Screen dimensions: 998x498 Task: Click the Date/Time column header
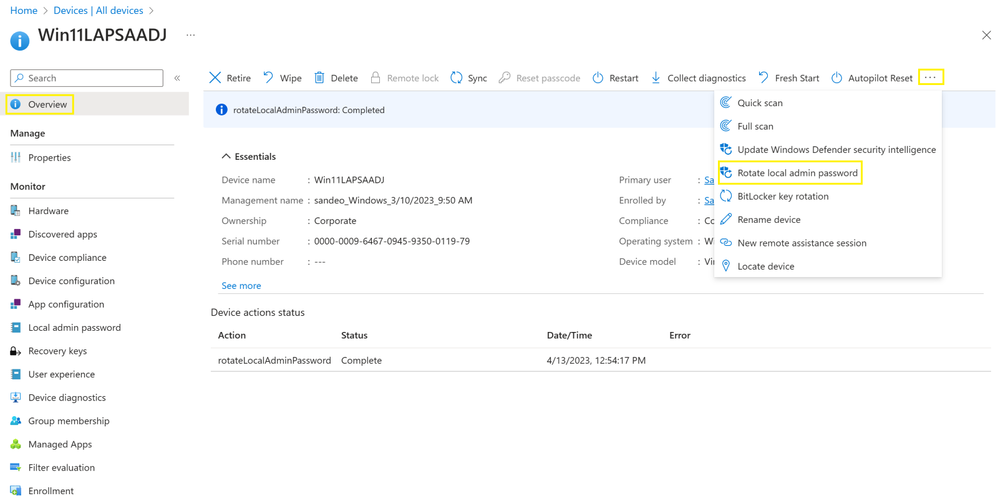click(x=568, y=335)
